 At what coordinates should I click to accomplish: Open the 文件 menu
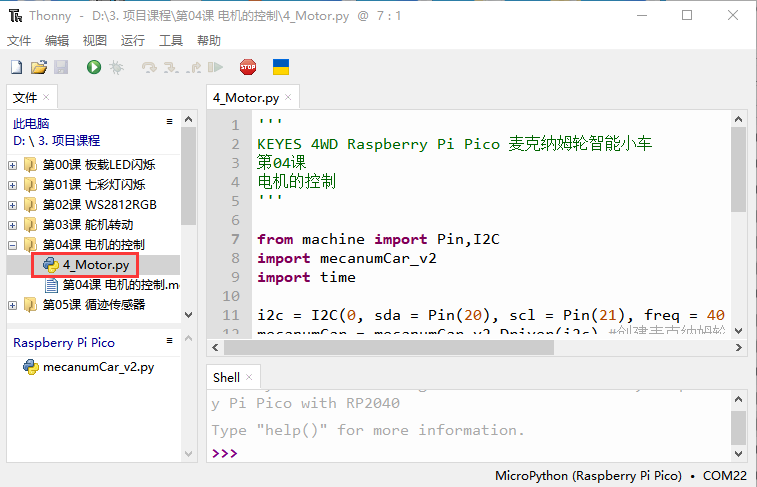[19, 41]
